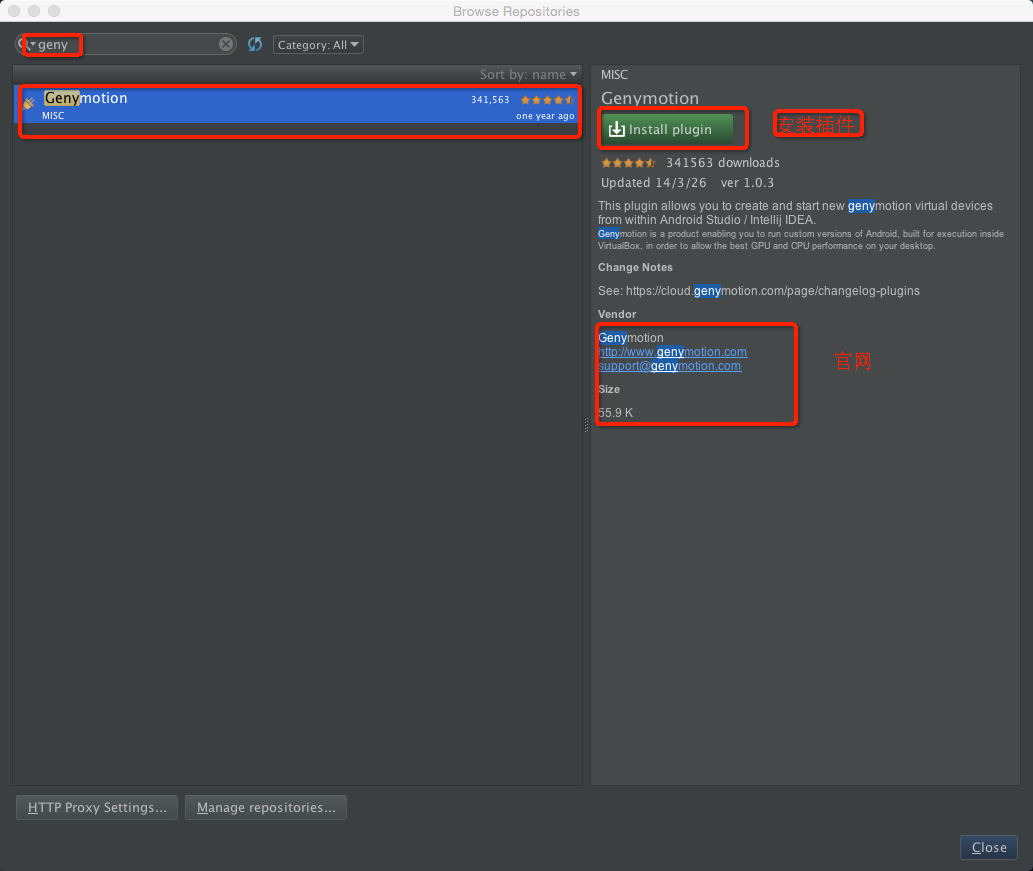
Task: Click the red window close button
Action: pos(14,11)
